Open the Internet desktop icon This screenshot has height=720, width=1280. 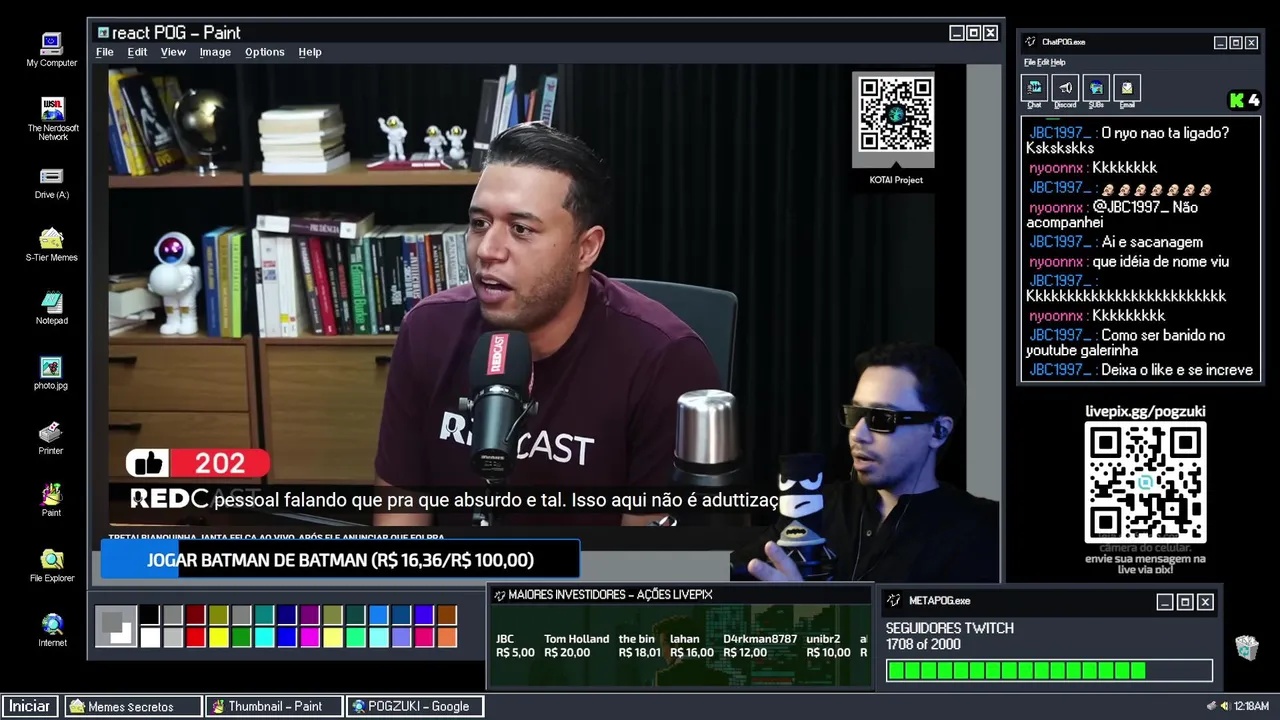coord(52,630)
